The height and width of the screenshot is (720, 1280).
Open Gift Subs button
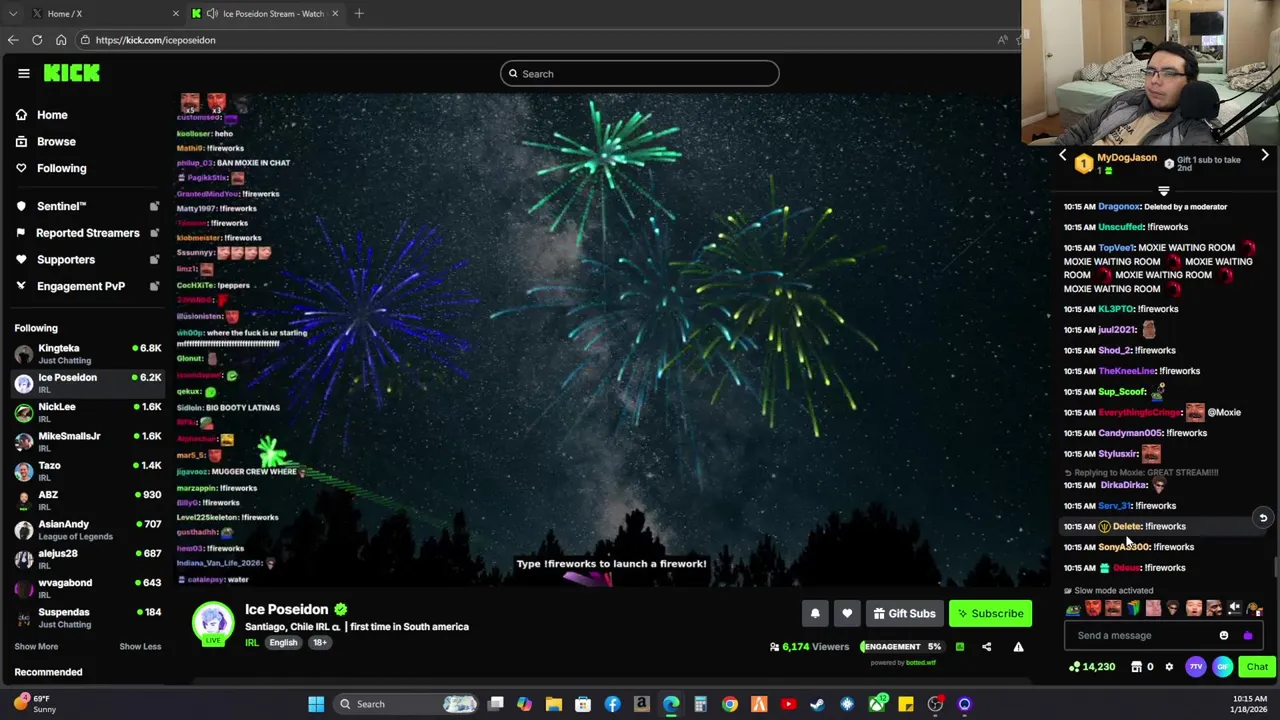click(903, 614)
